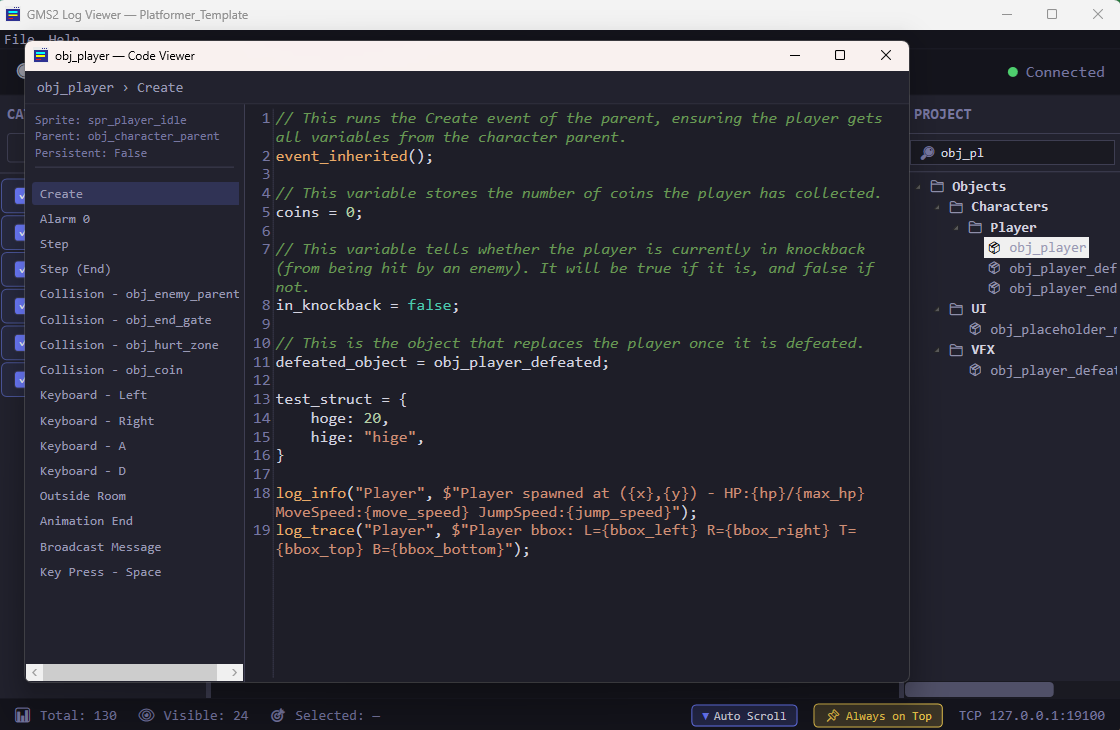1120x730 pixels.
Task: Click the VFX folder icon
Action: tap(956, 350)
